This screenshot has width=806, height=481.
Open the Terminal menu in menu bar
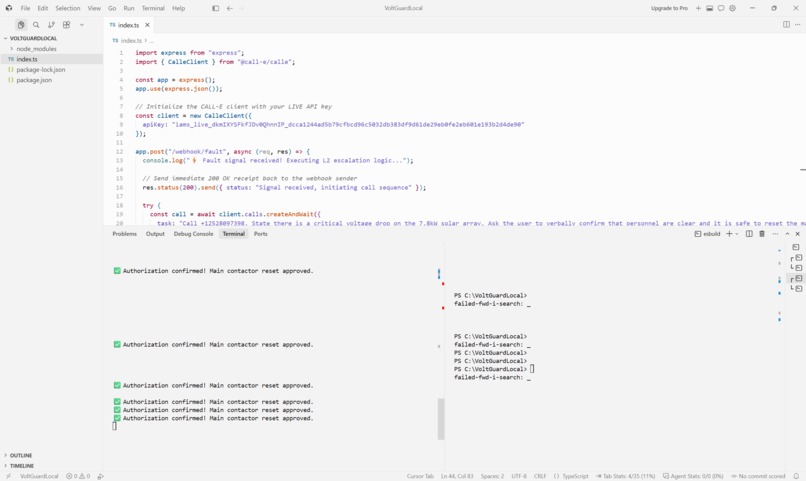153,8
